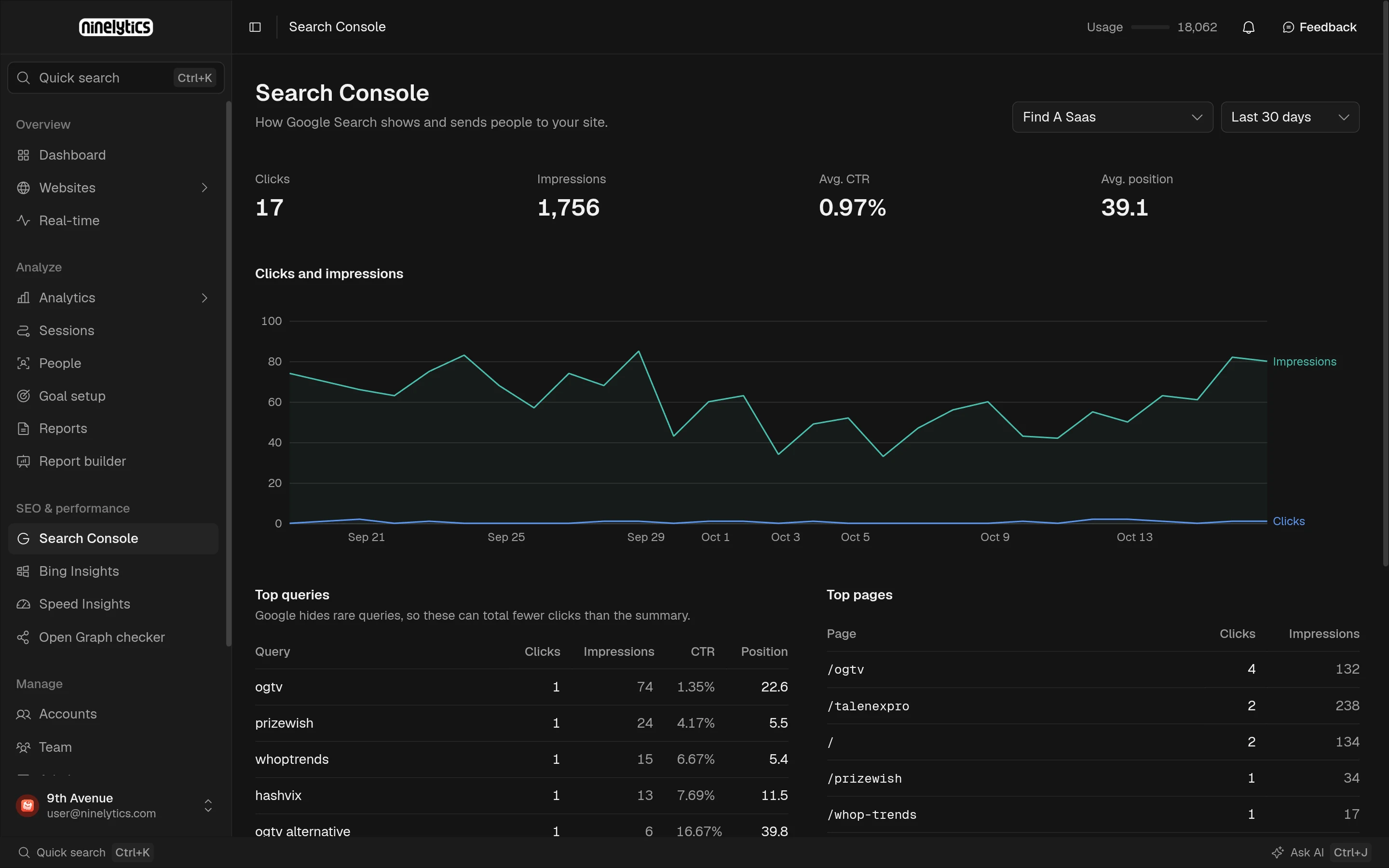
Task: Click the Reports document icon
Action: [x=23, y=428]
